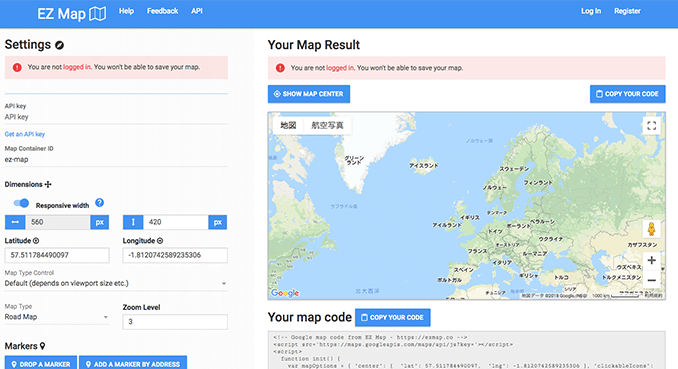Expand the Map Type Control dropdown
678x369 pixels.
(116, 283)
